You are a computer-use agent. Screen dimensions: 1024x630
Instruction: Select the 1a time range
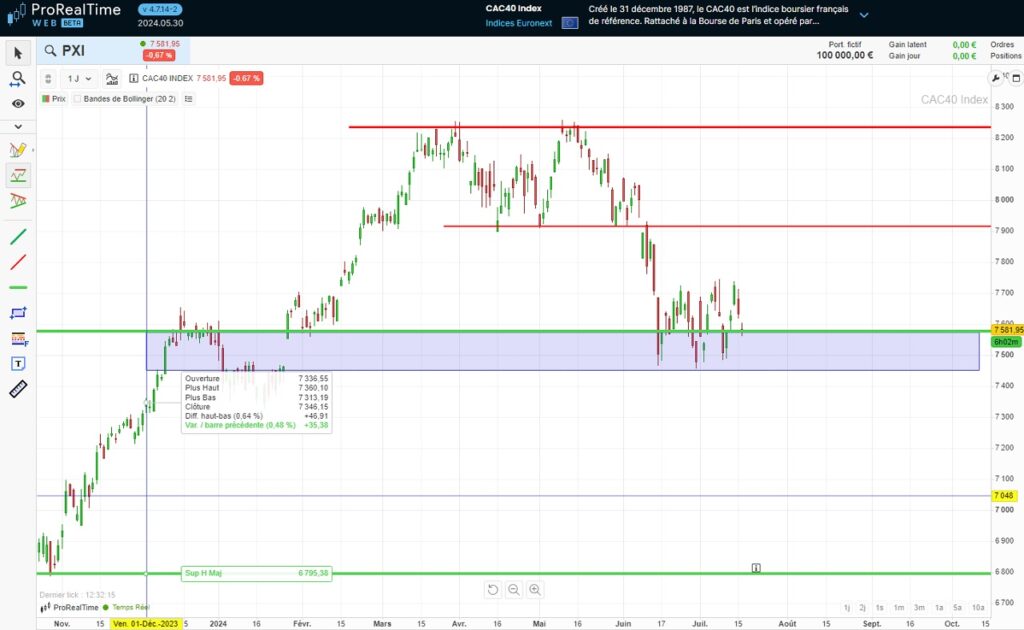pos(939,607)
